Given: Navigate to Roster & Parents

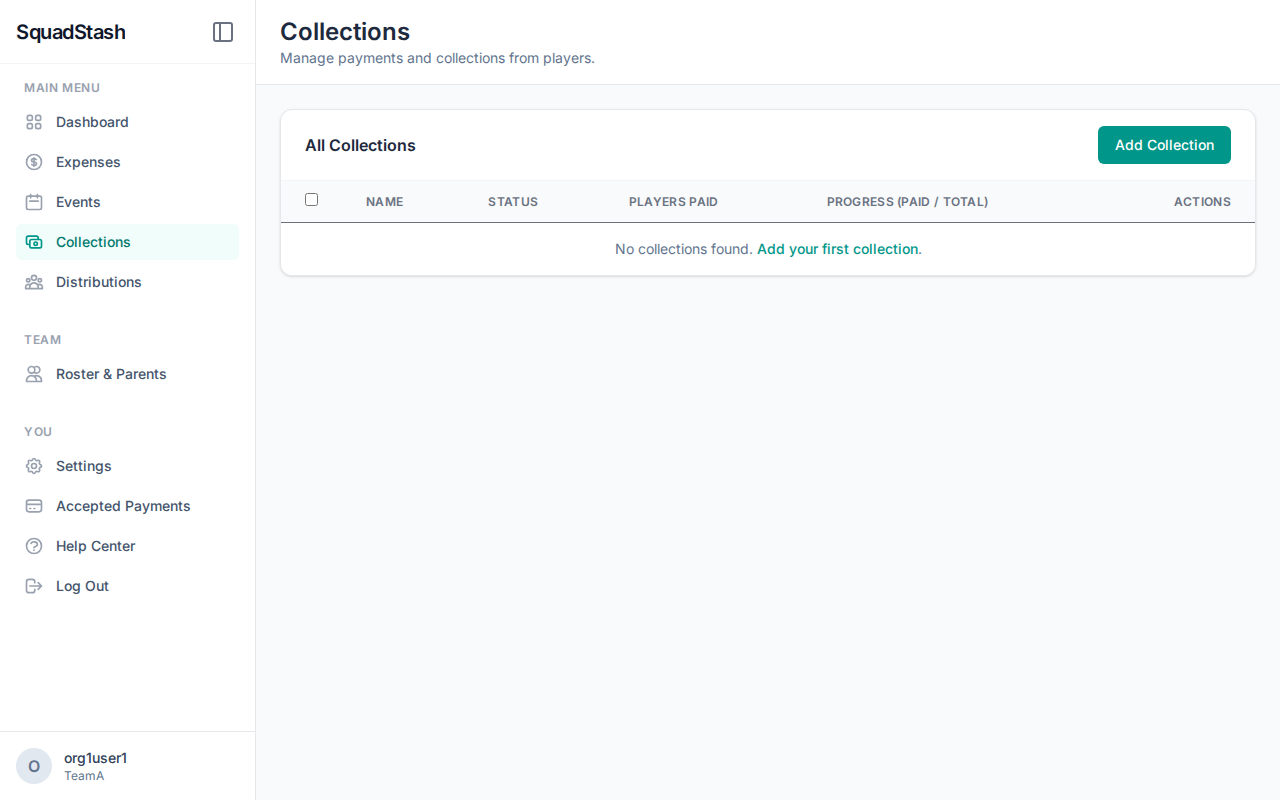Looking at the screenshot, I should (x=111, y=374).
